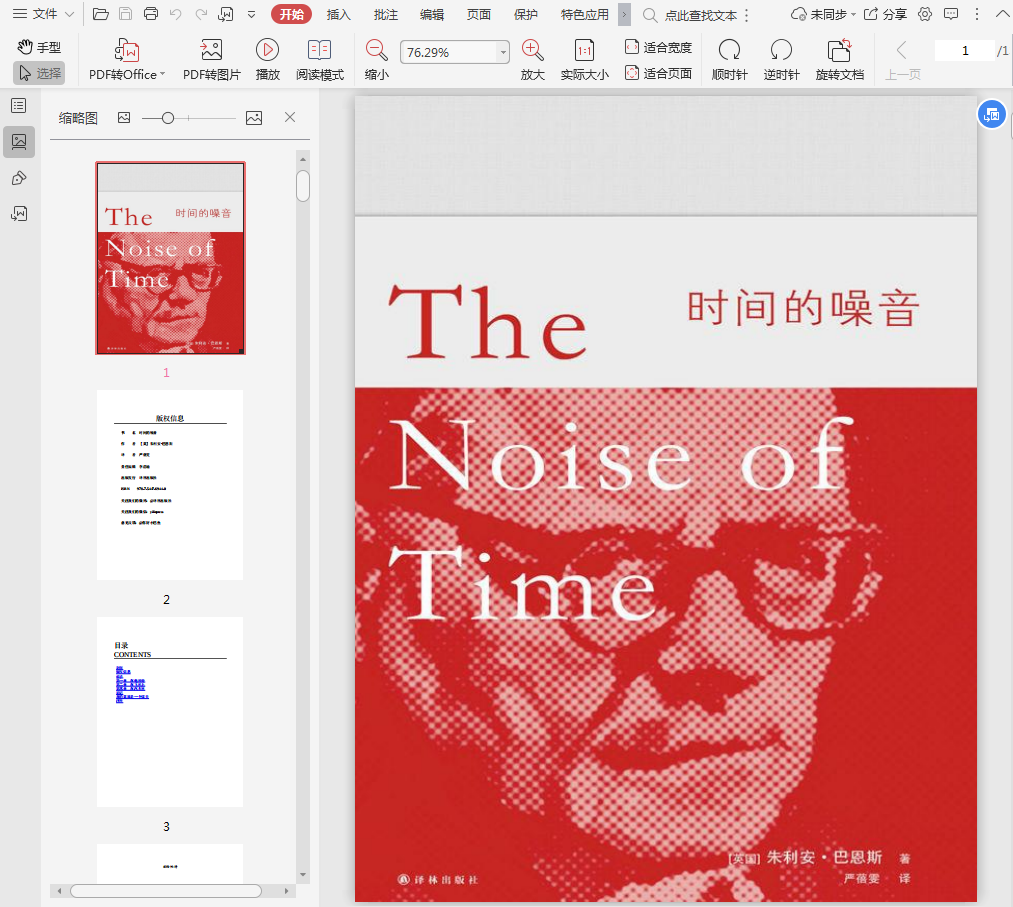Viewport: 1013px width, 907px height.
Task: Click the open folder icon
Action: (x=100, y=14)
